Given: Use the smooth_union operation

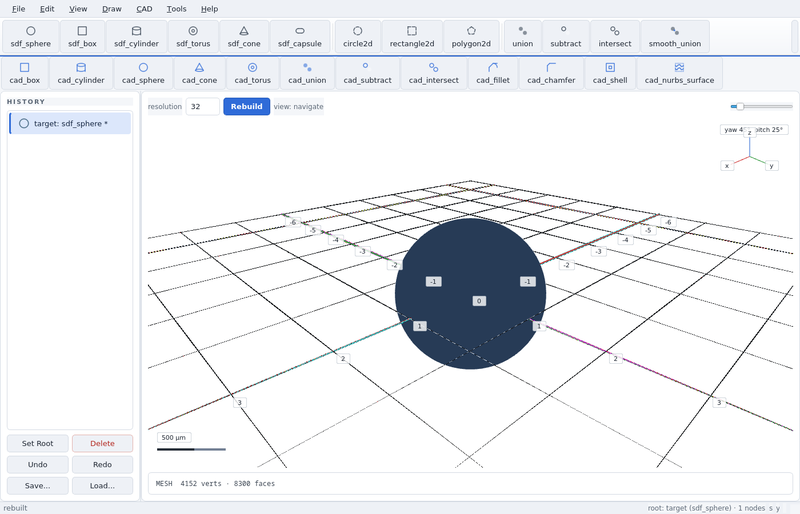Looking at the screenshot, I should [x=674, y=37].
